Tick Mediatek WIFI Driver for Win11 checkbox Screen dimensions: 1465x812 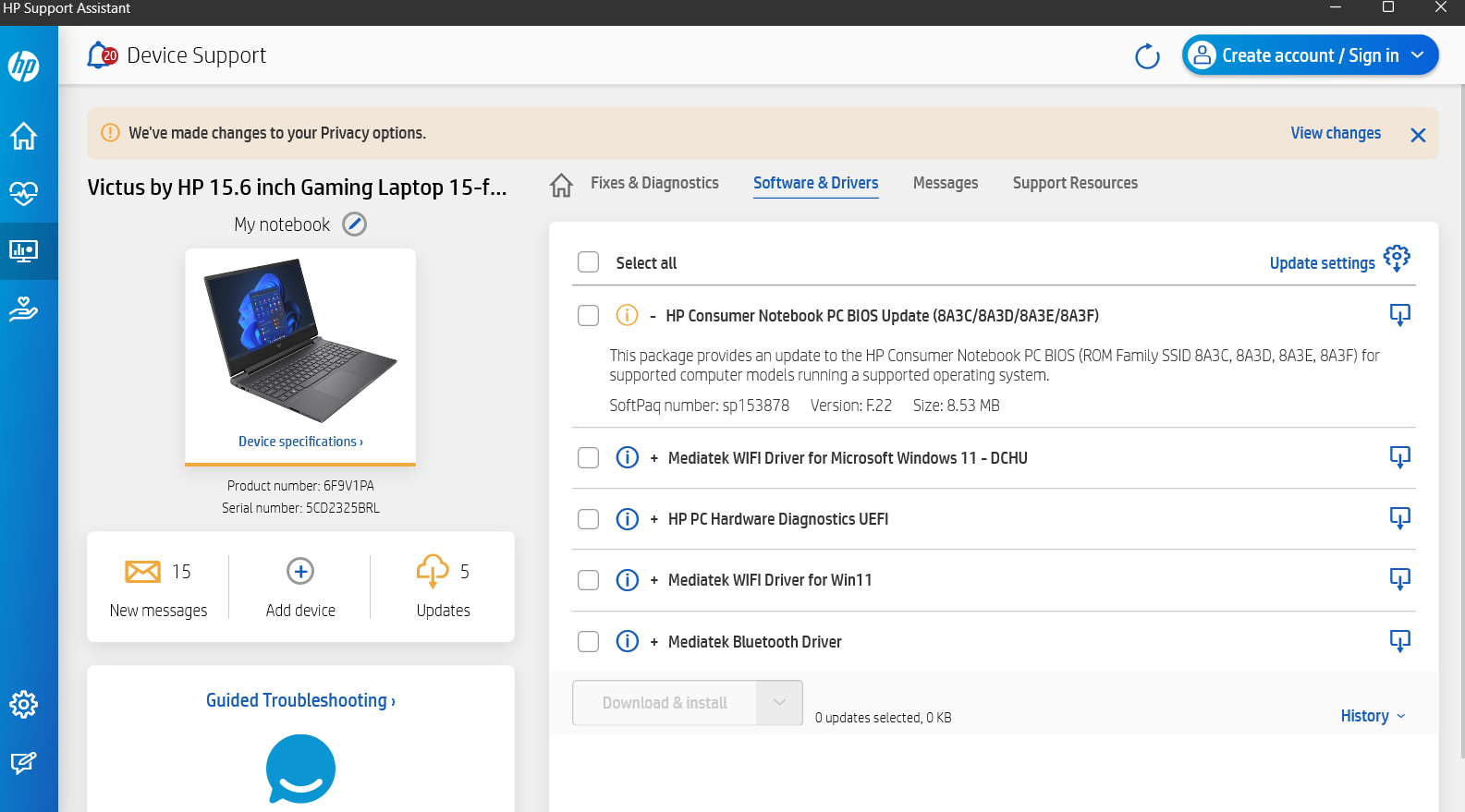(x=589, y=580)
